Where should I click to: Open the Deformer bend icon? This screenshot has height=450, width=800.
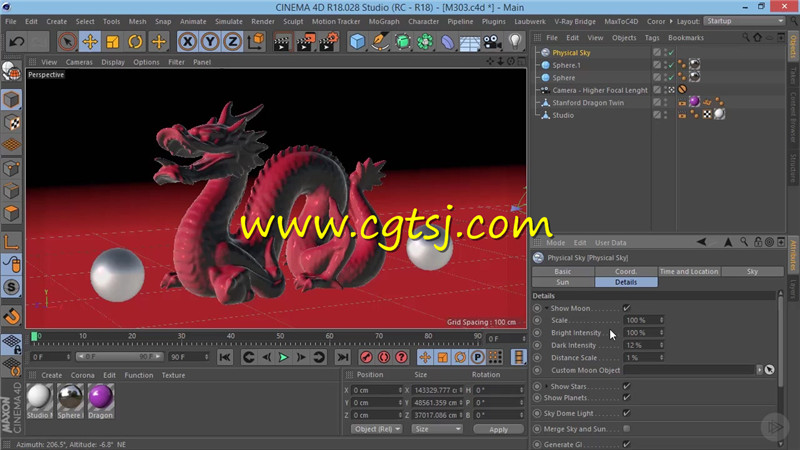pyautogui.click(x=447, y=41)
